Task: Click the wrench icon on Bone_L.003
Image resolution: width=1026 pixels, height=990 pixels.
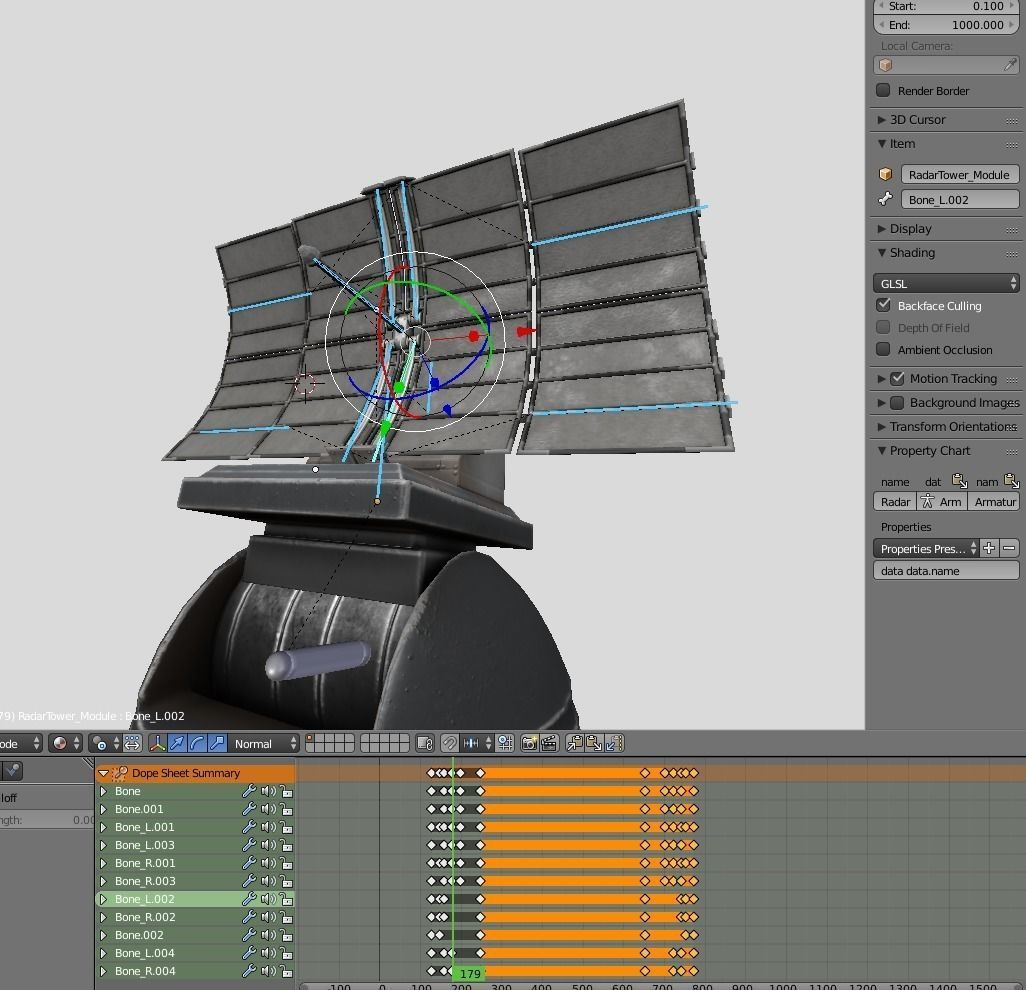Action: pyautogui.click(x=249, y=845)
